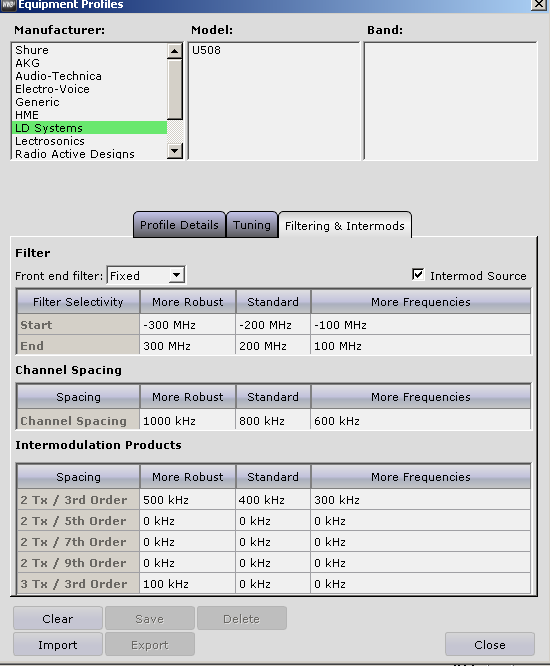Click the manufacturer list down arrow

[x=175, y=151]
